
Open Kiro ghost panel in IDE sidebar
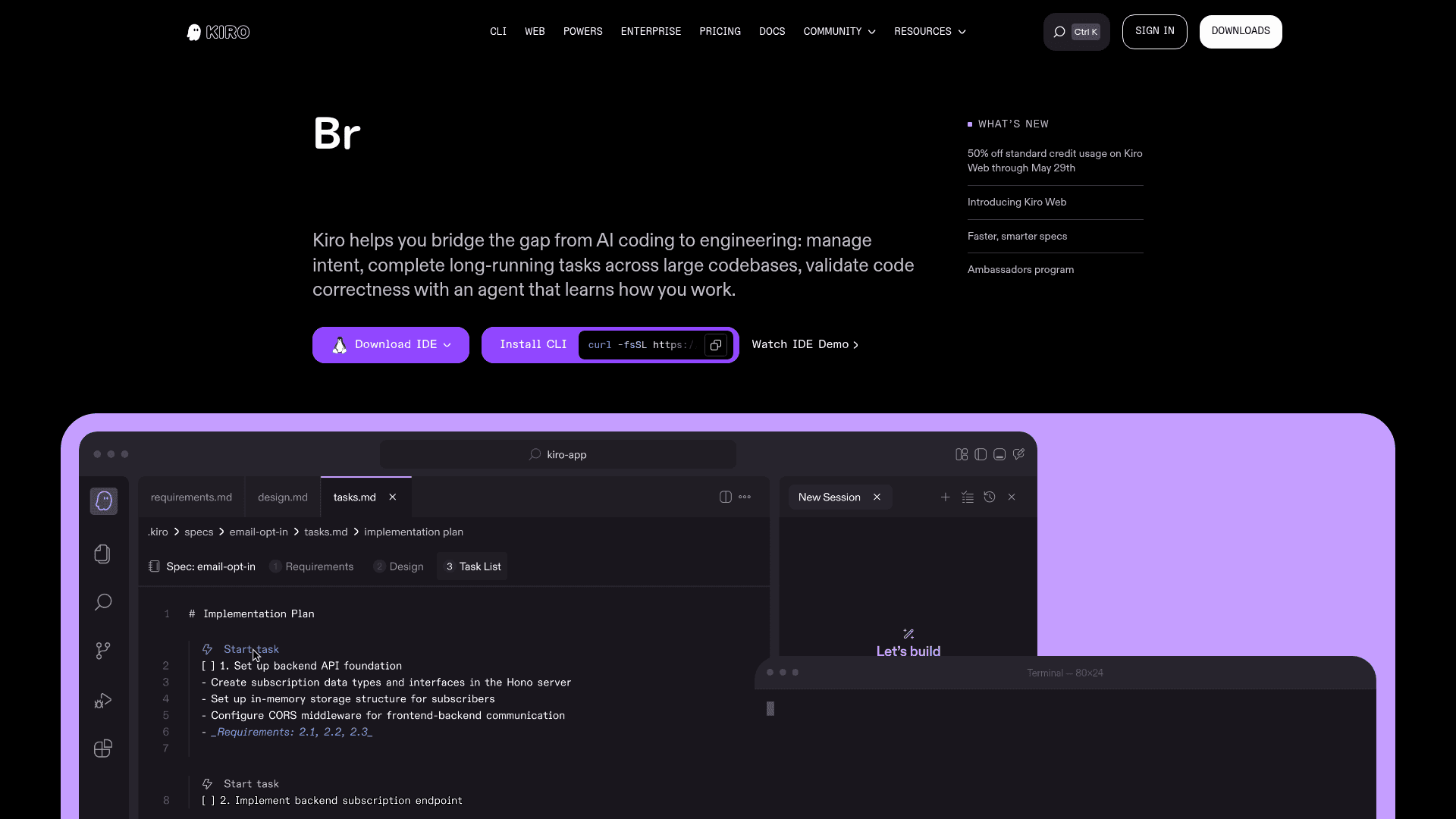coord(104,501)
